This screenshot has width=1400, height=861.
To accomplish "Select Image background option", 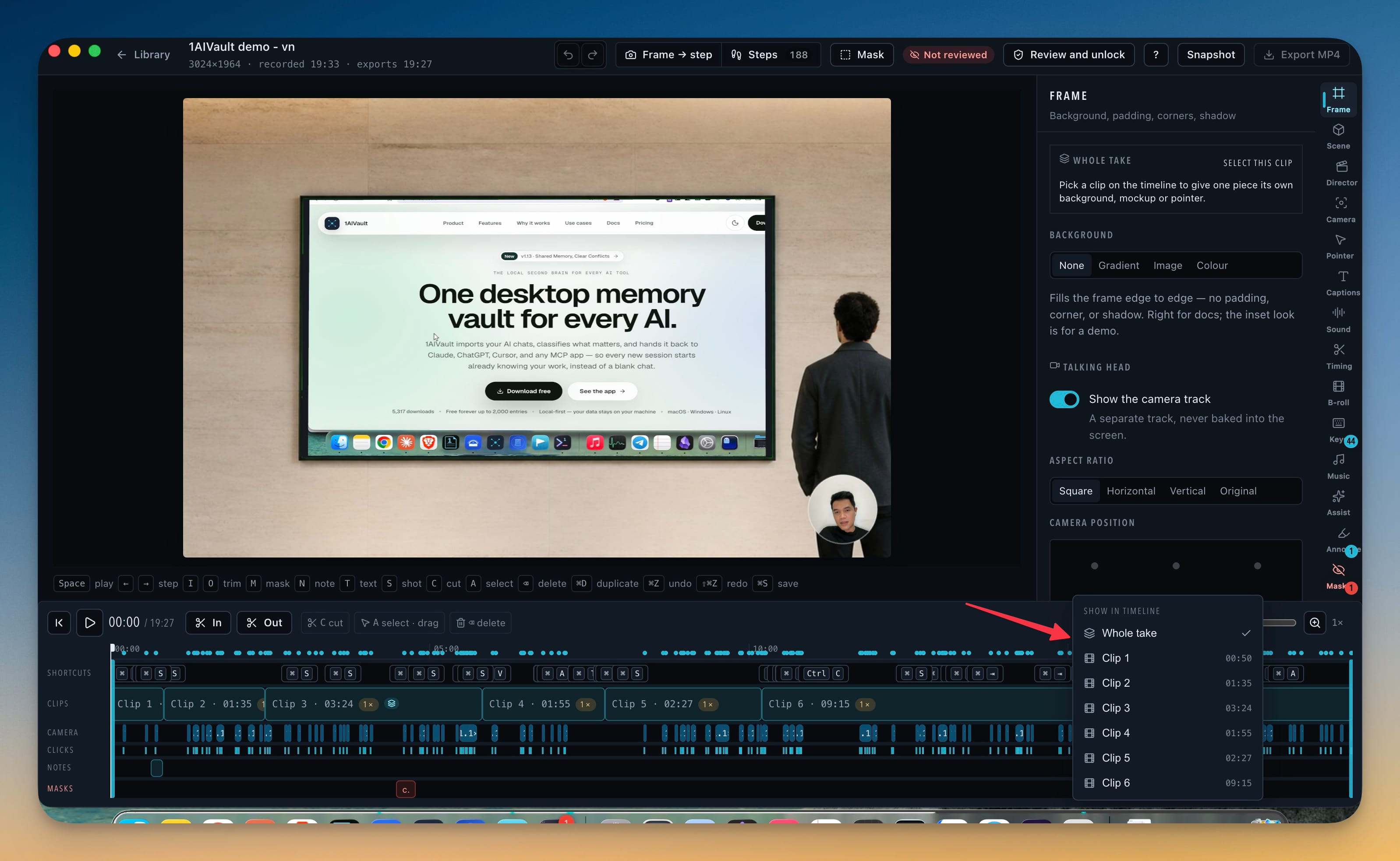I will click(1168, 265).
